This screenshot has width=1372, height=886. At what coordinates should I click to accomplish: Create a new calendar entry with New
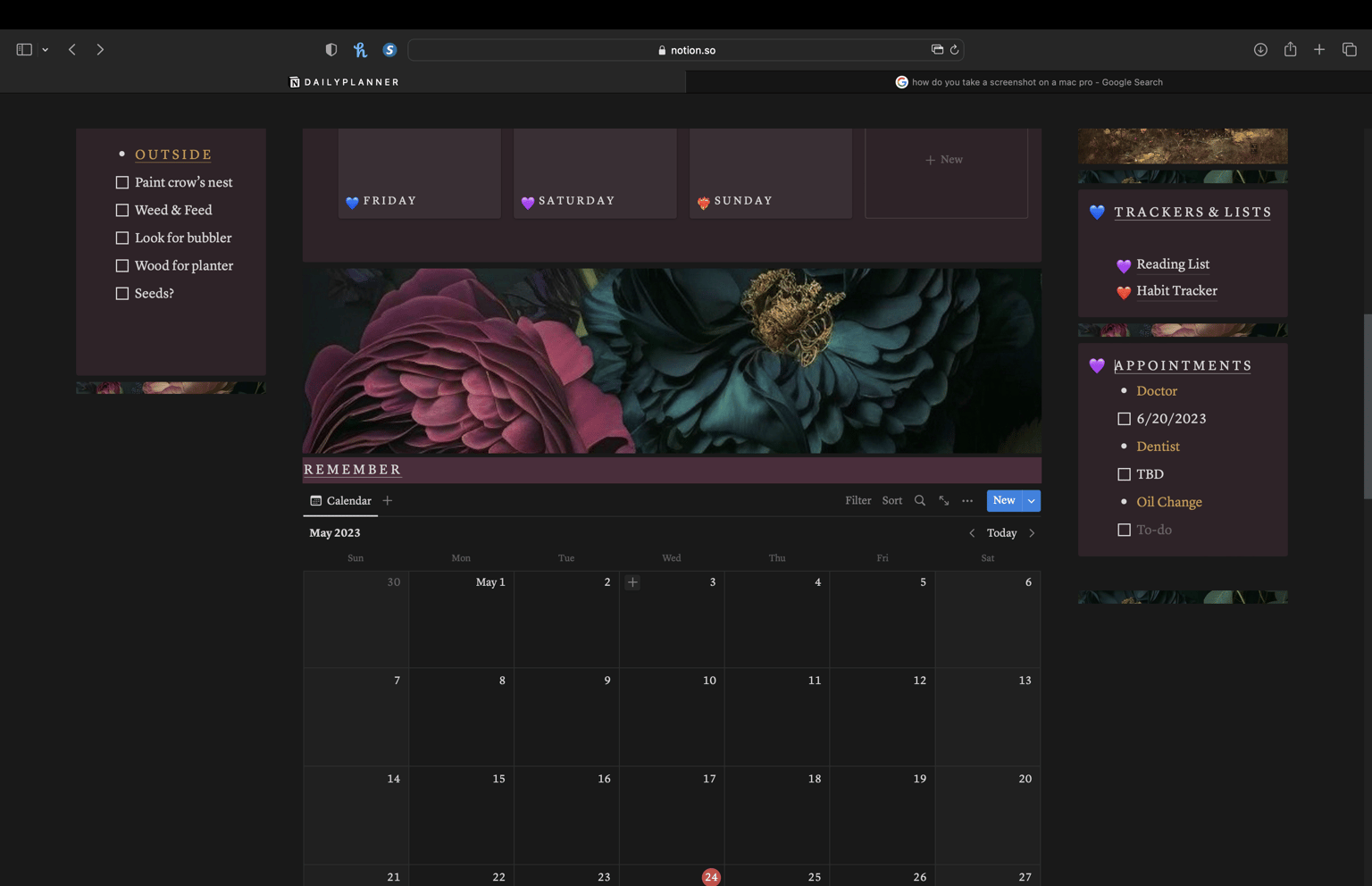[x=1004, y=501]
